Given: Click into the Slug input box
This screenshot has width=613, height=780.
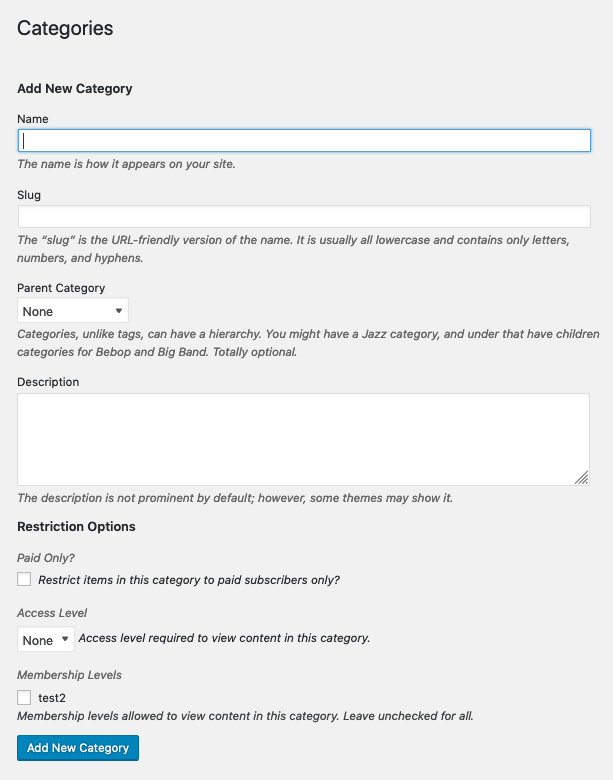Looking at the screenshot, I should 304,217.
